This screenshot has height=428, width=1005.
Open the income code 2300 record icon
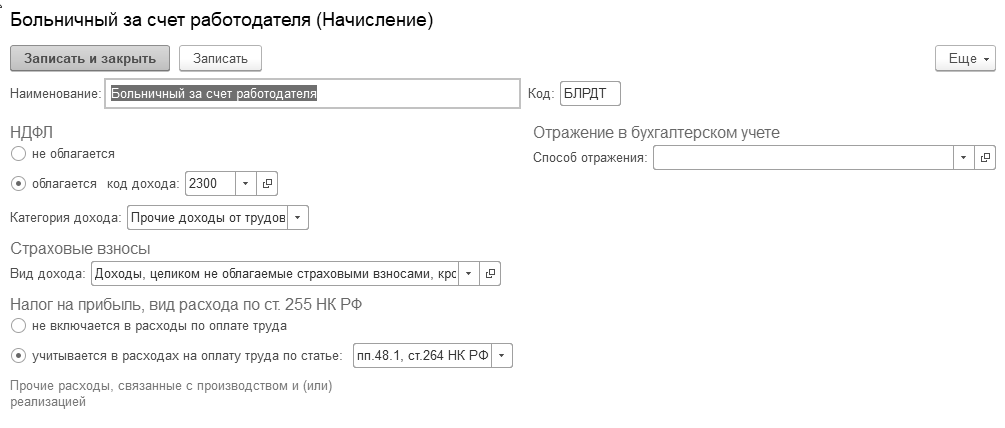(268, 184)
